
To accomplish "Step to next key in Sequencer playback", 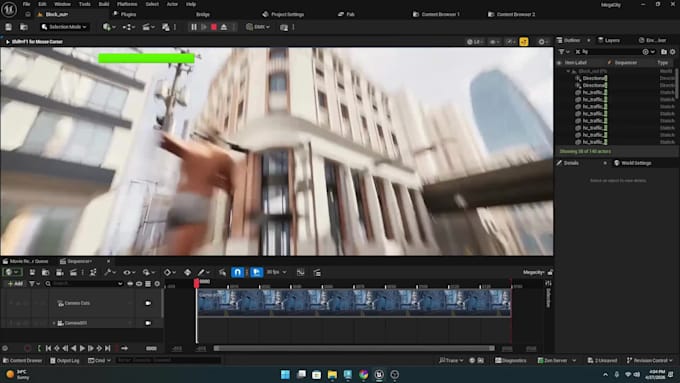I will coord(99,348).
